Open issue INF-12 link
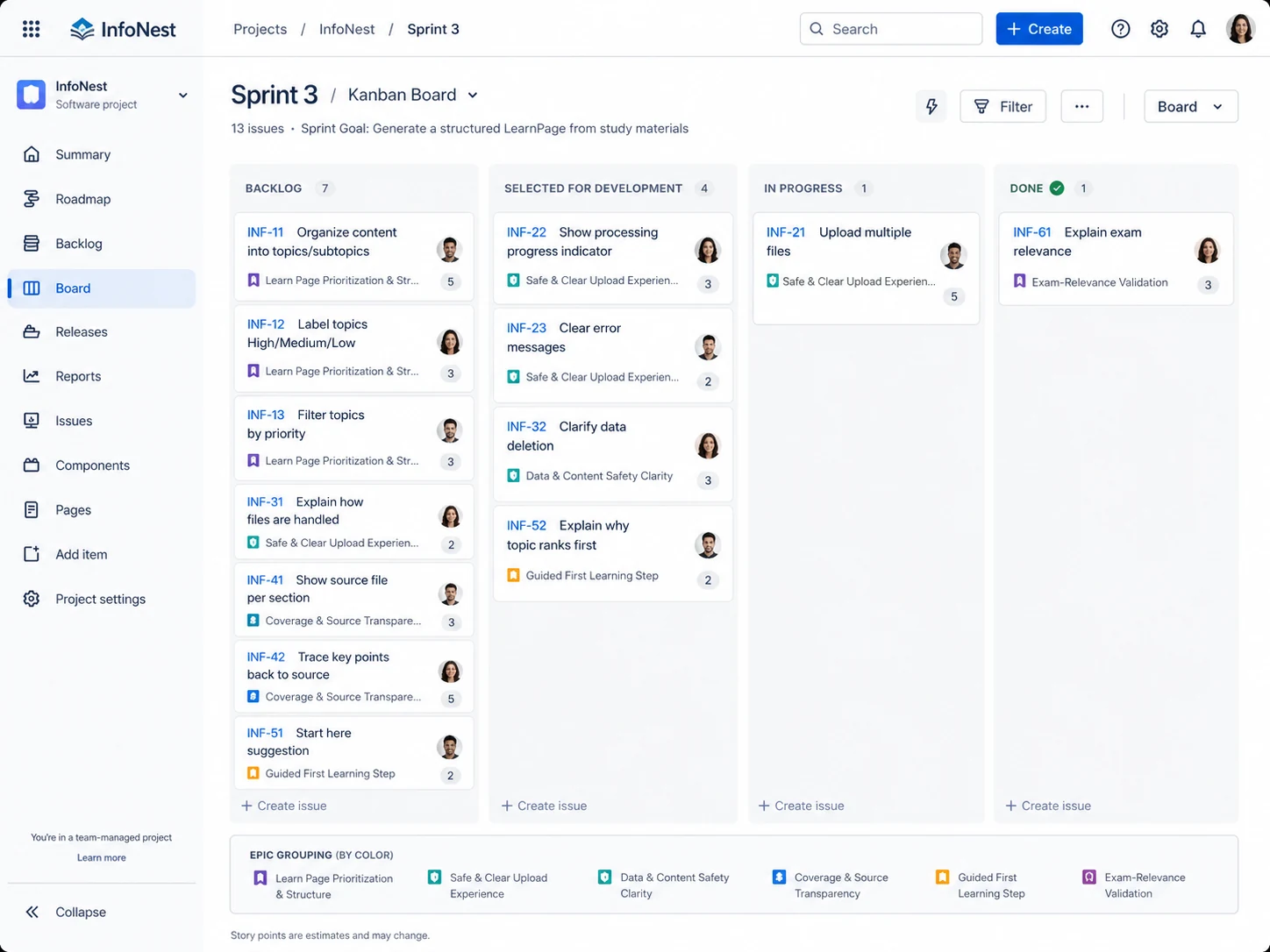The image size is (1270, 952). tap(265, 323)
